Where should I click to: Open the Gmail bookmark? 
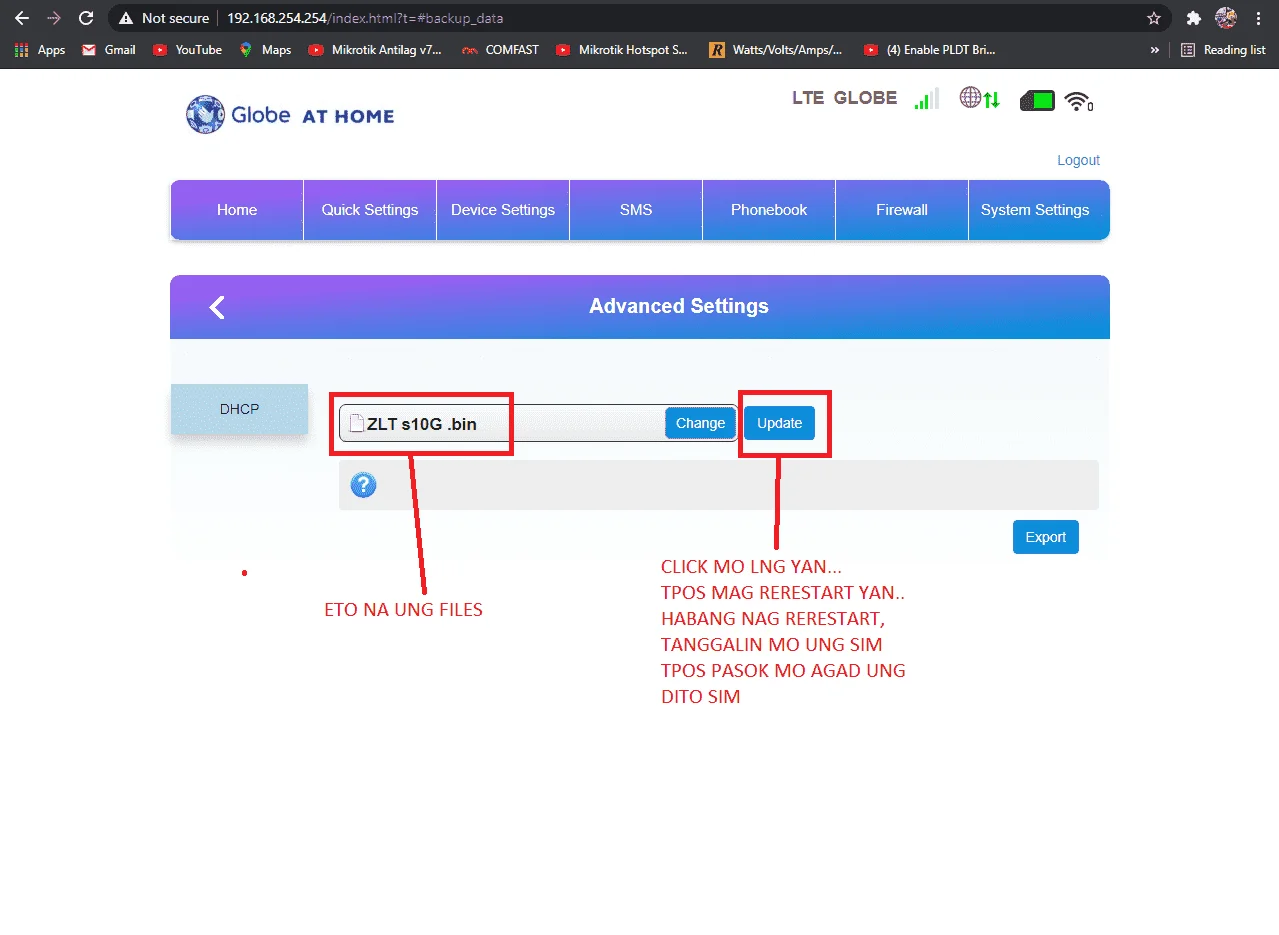click(x=109, y=49)
